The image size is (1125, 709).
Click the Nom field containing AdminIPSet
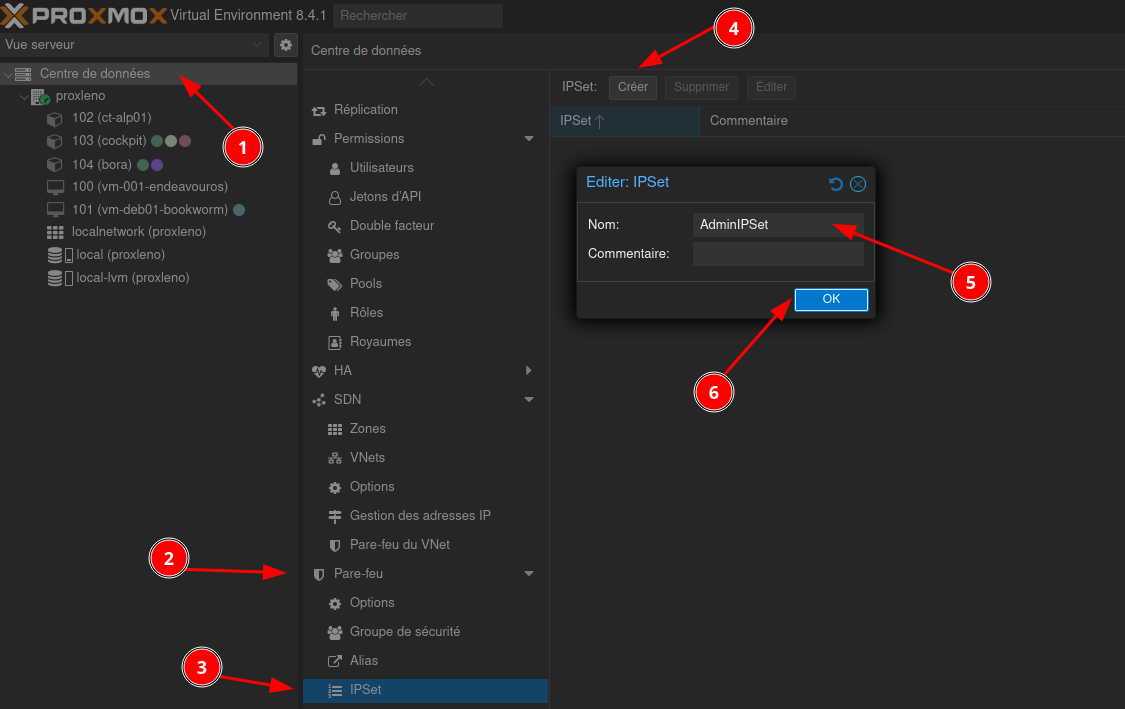[x=777, y=225]
